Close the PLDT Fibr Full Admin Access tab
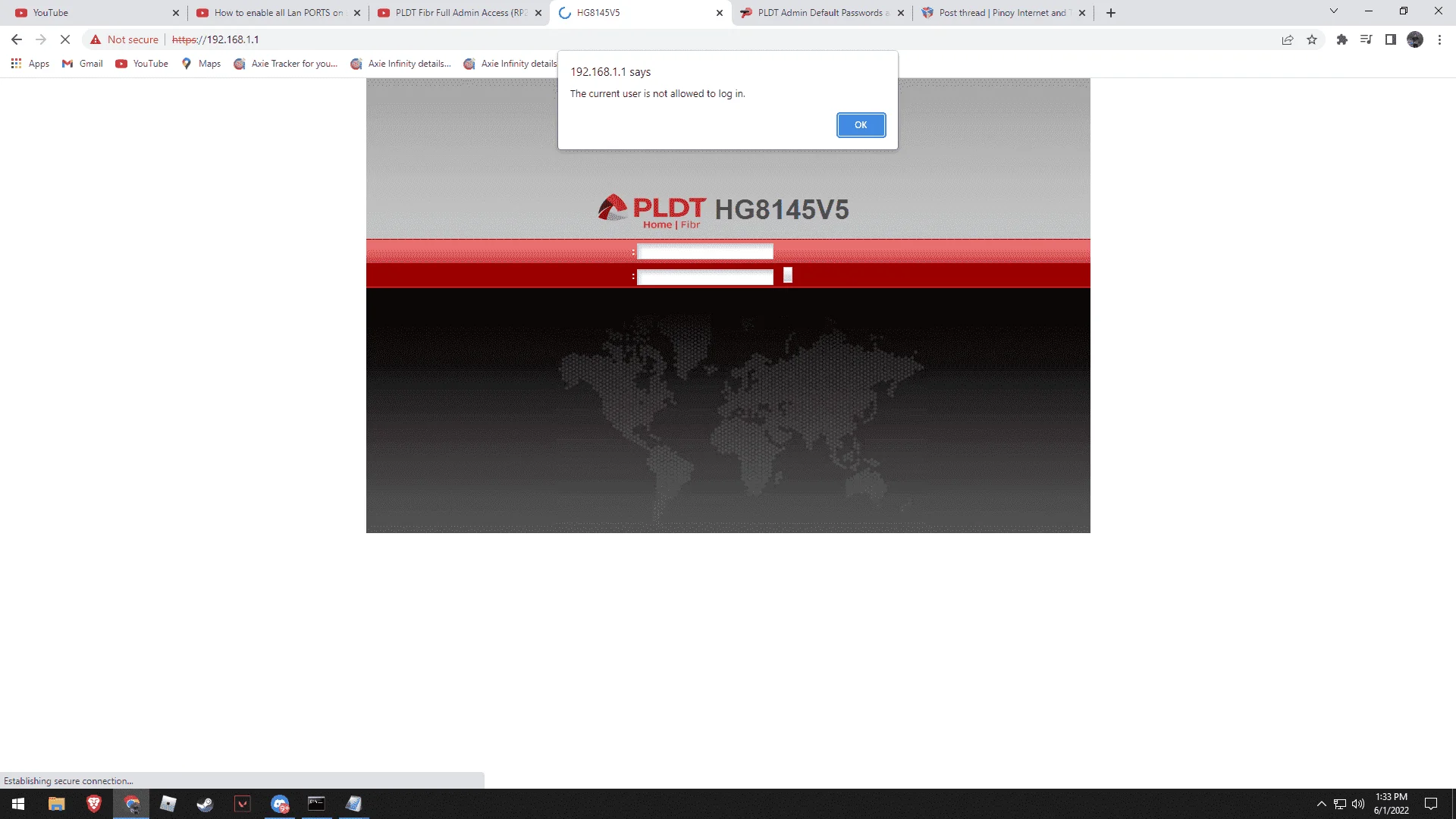The image size is (1456, 819). [538, 13]
